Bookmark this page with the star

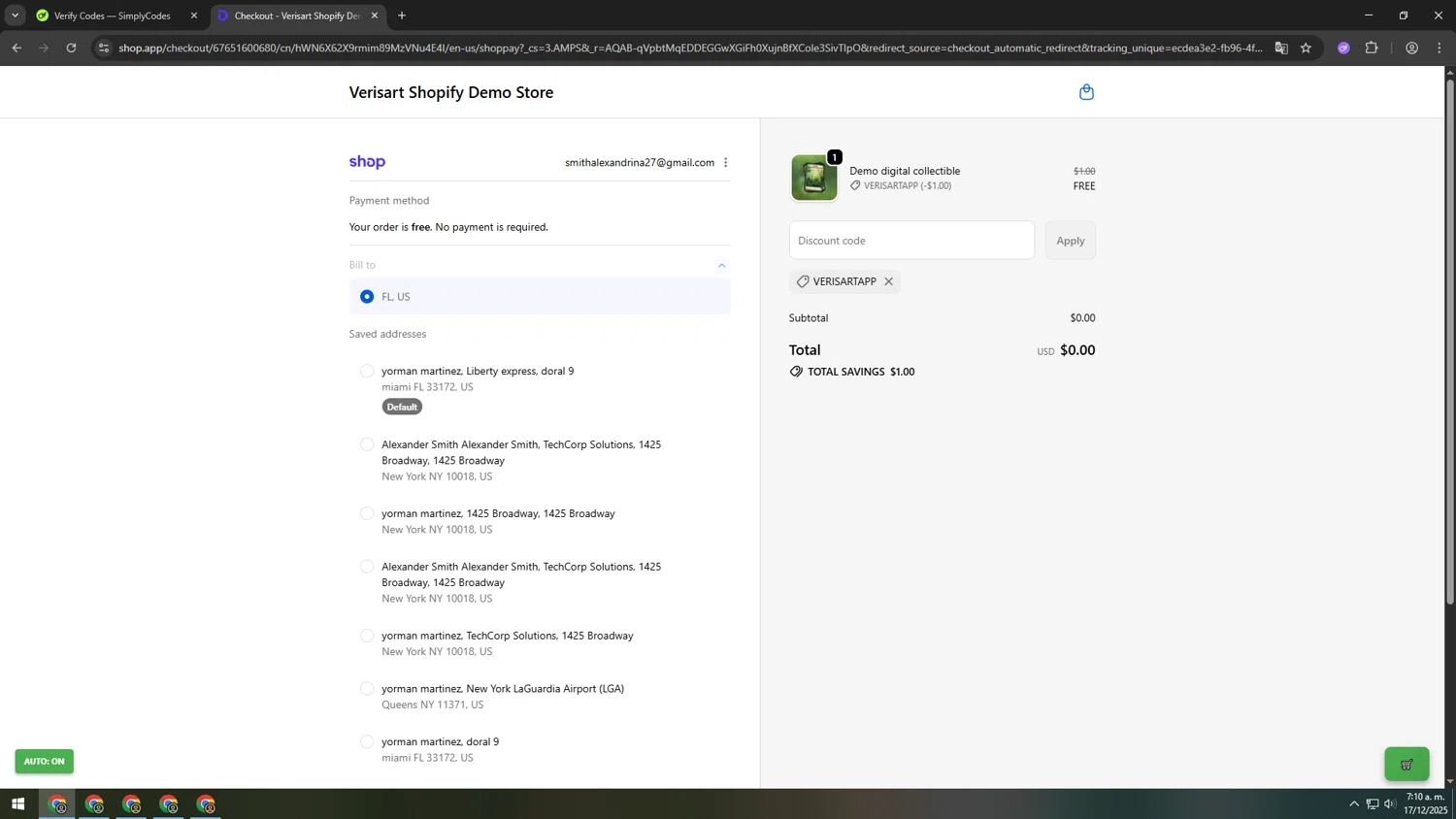pos(1306,48)
